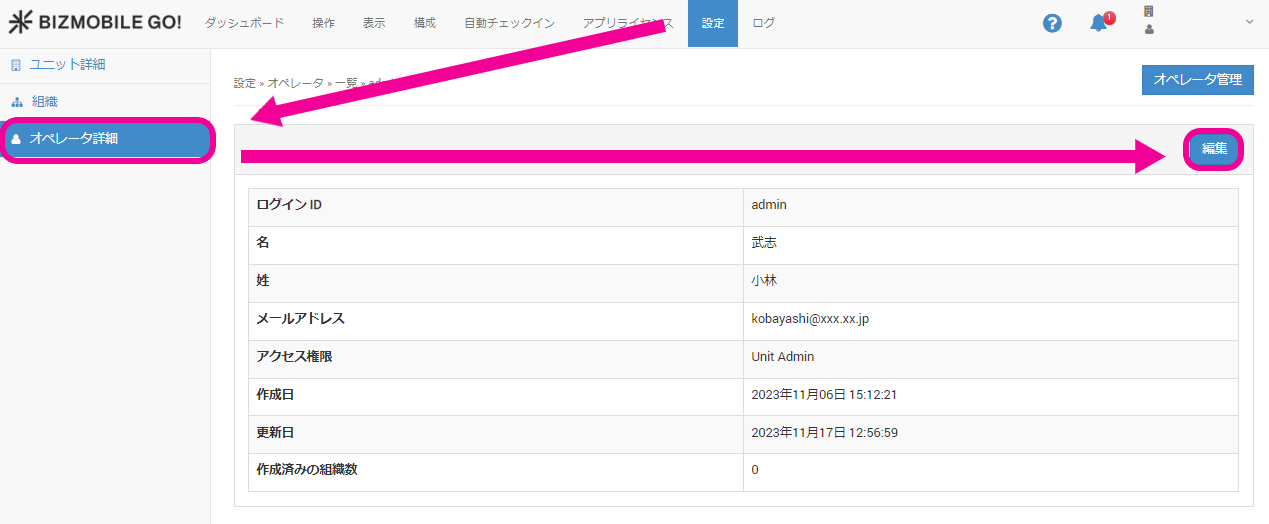The width and height of the screenshot is (1269, 524).
Task: Click the オペレータ詳細 person icon in sidebar
Action: (x=16, y=139)
